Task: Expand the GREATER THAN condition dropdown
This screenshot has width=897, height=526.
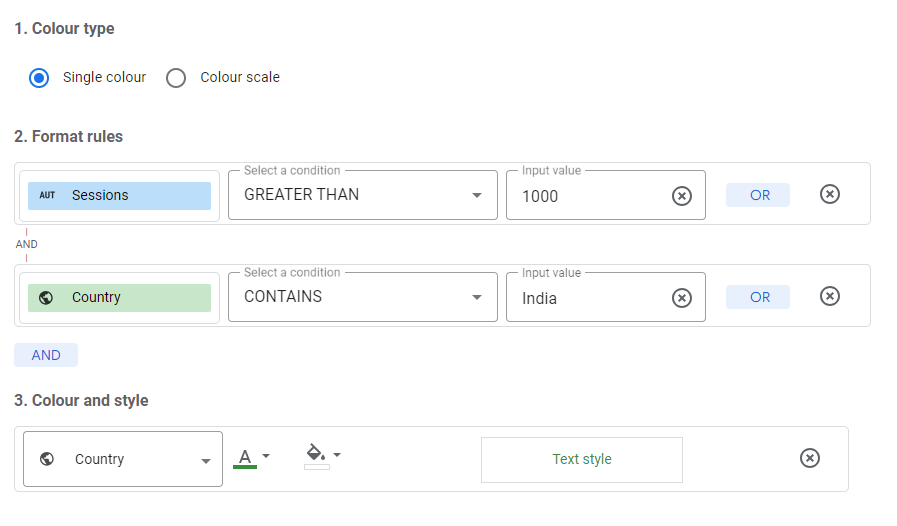Action: [363, 195]
